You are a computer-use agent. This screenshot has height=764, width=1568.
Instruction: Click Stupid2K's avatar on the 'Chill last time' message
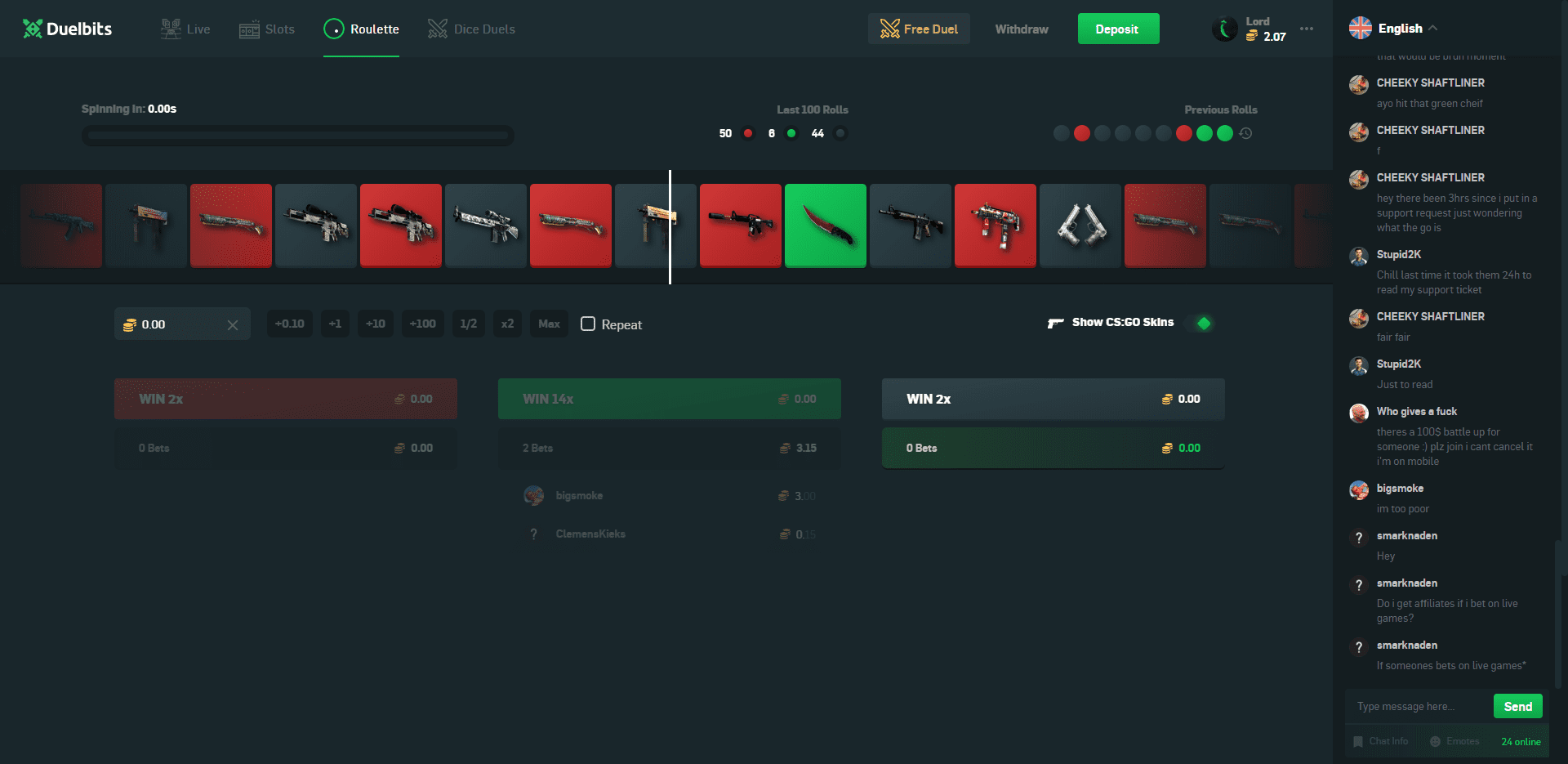(1359, 256)
